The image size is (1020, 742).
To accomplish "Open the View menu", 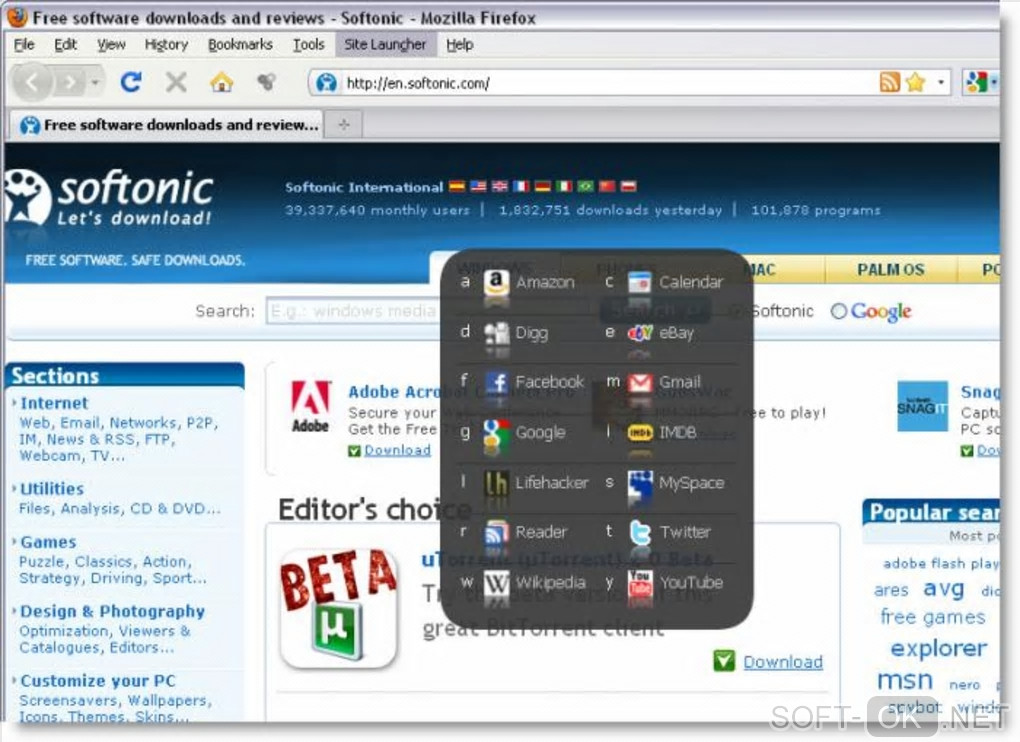I will click(111, 44).
